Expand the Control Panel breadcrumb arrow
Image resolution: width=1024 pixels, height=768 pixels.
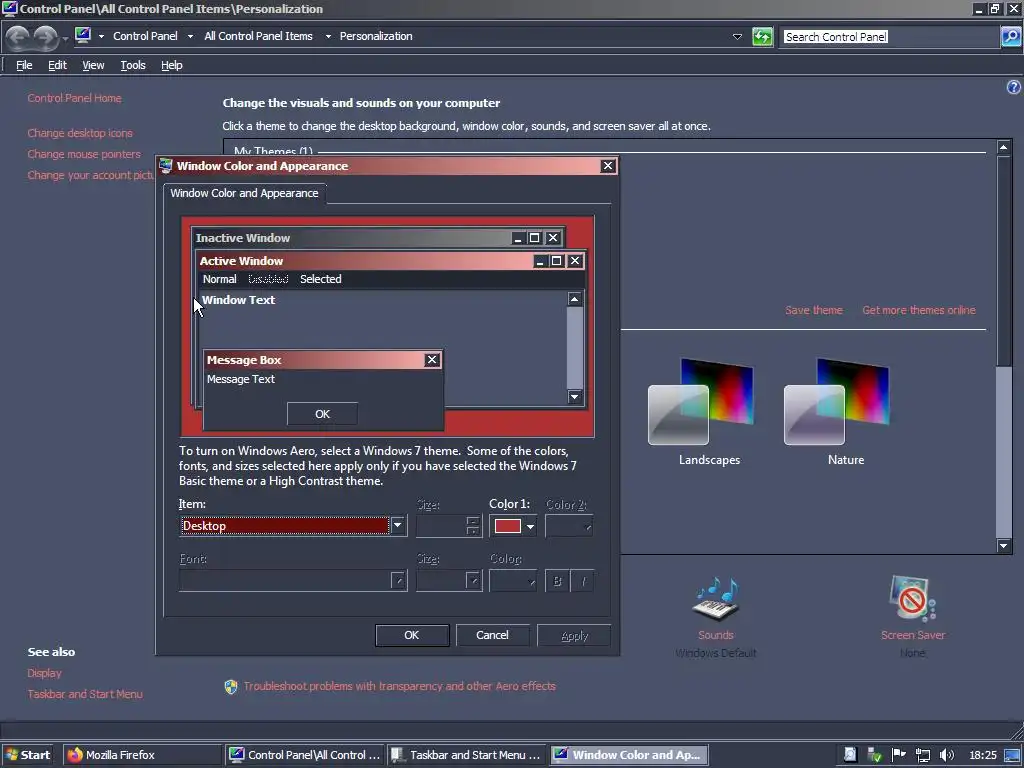point(190,37)
